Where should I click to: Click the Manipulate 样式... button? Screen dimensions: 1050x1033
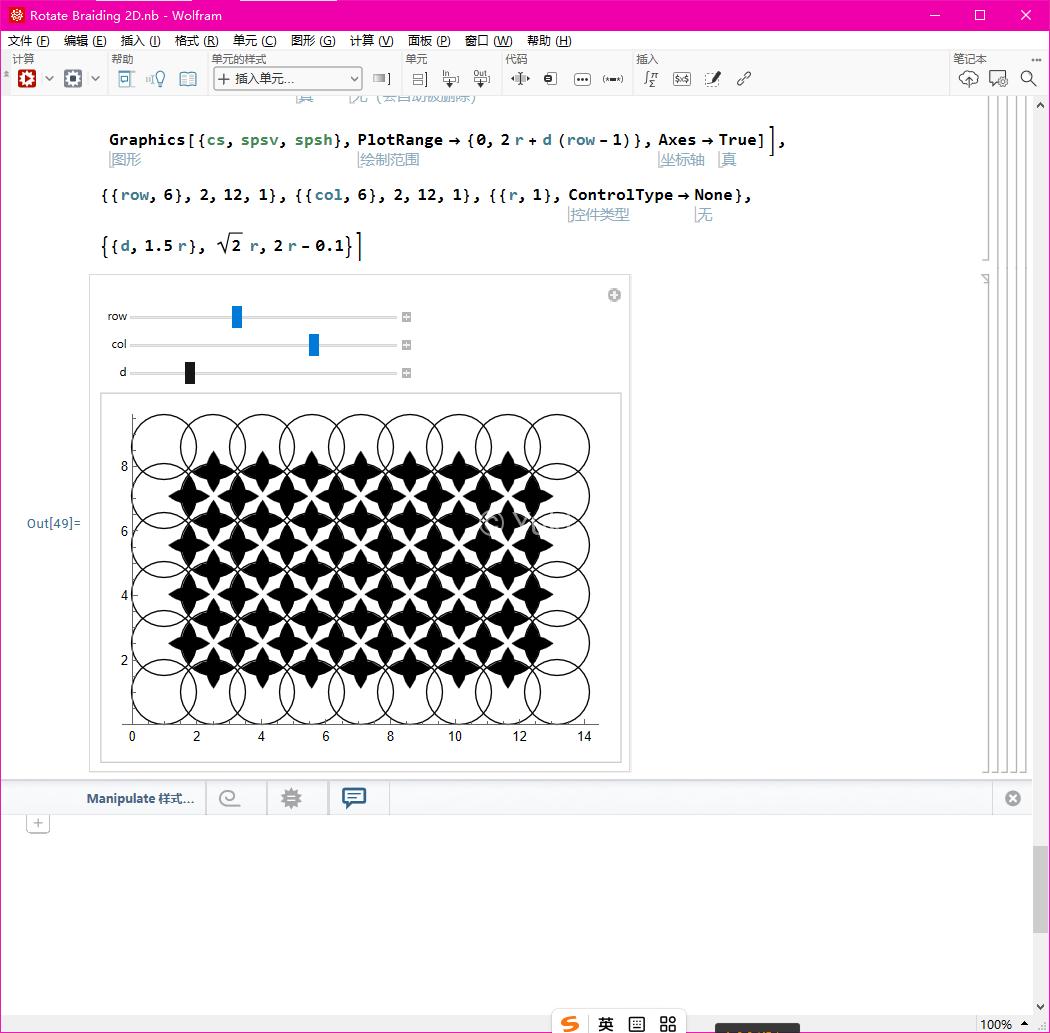coord(141,798)
